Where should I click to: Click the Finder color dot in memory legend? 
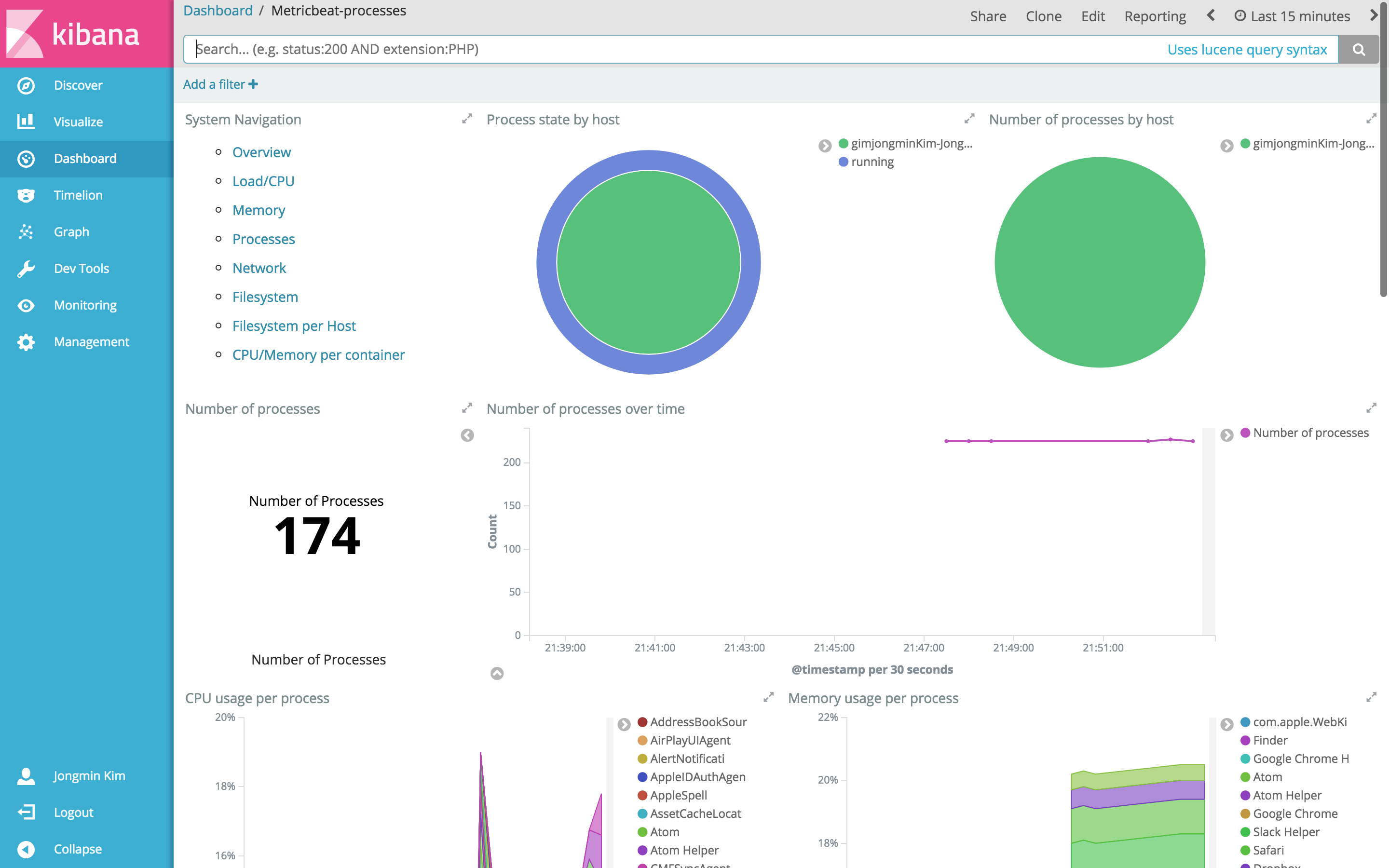click(x=1245, y=741)
